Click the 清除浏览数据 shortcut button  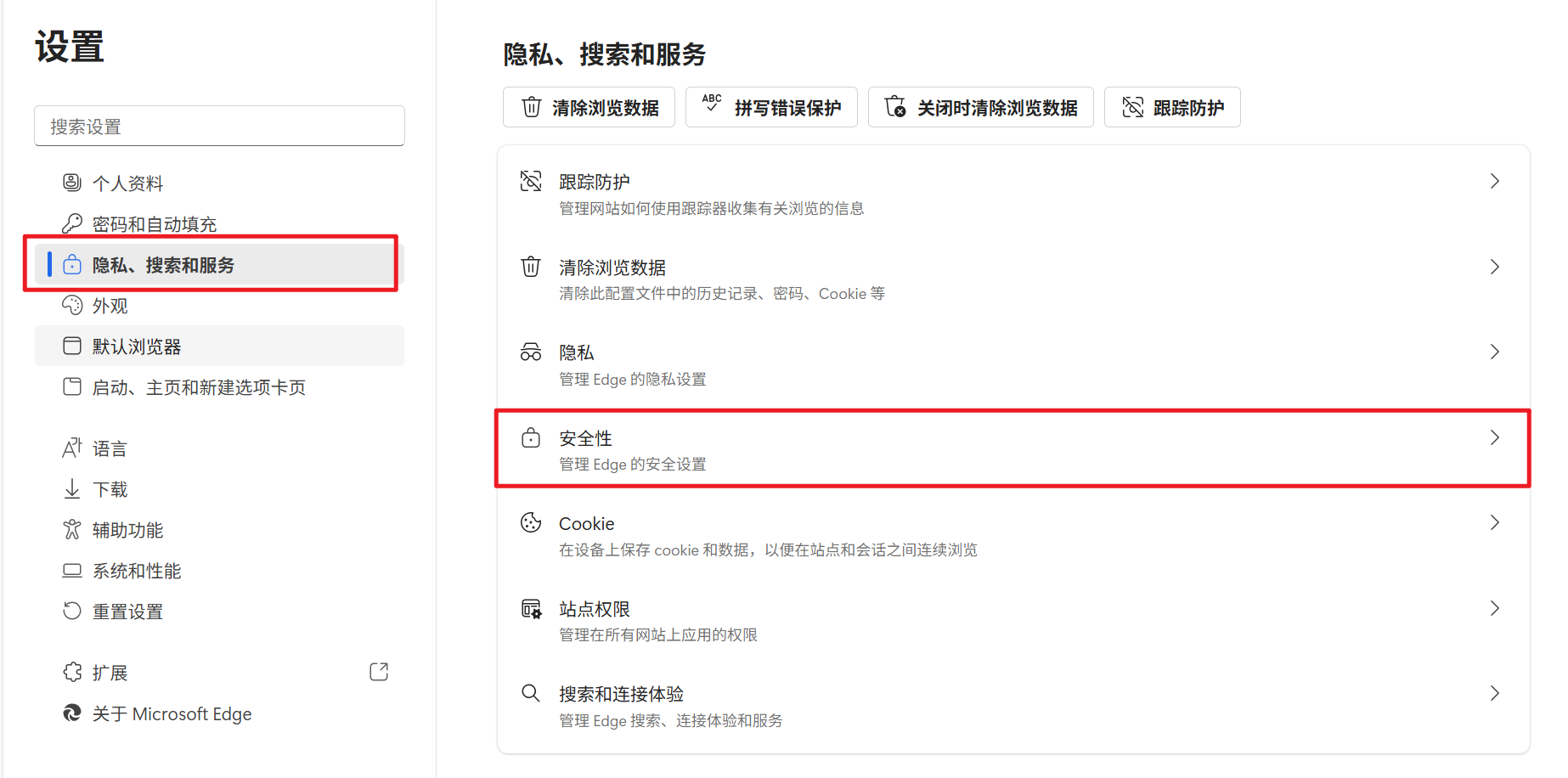[589, 108]
